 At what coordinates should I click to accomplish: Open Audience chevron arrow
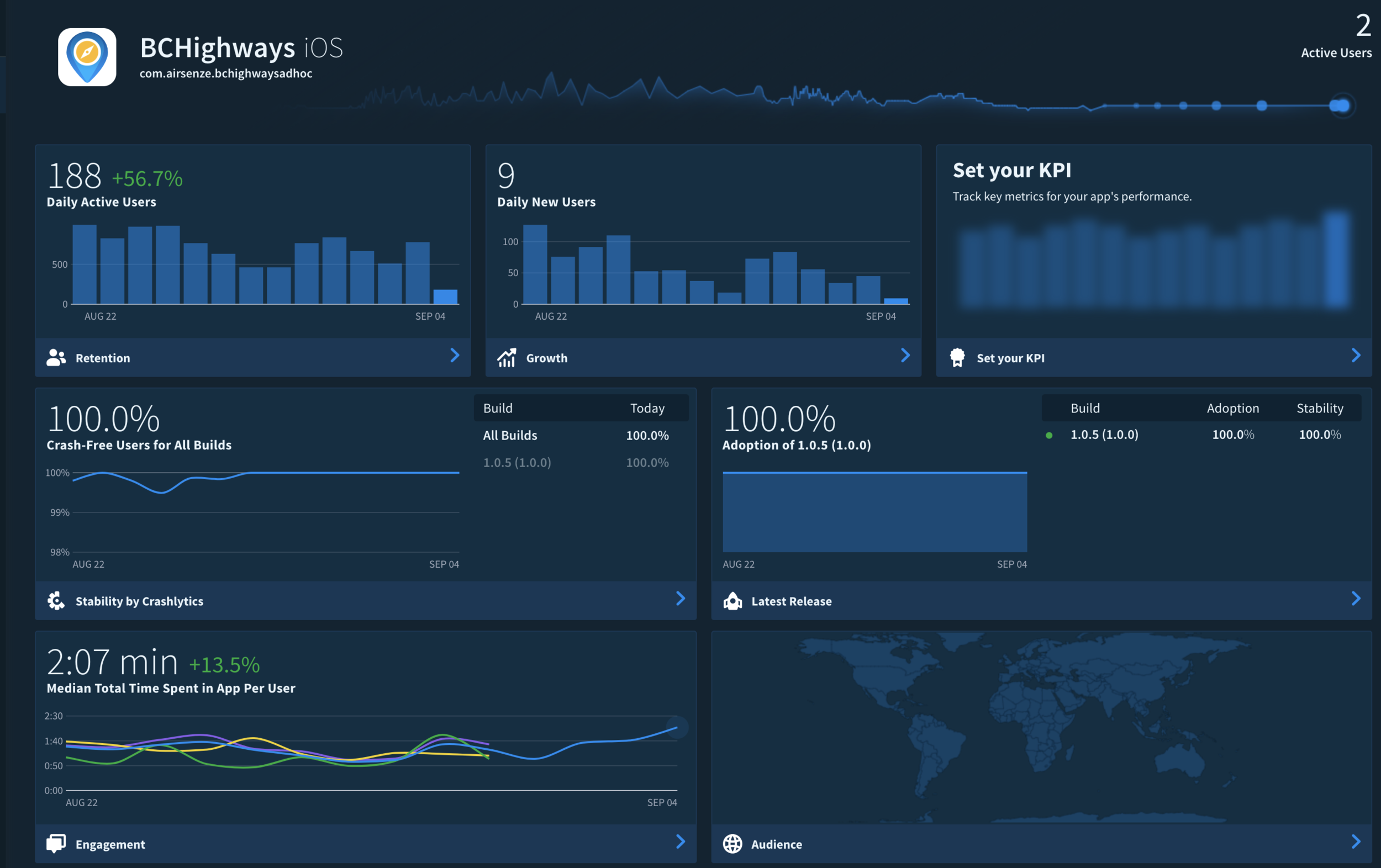pyautogui.click(x=1356, y=841)
